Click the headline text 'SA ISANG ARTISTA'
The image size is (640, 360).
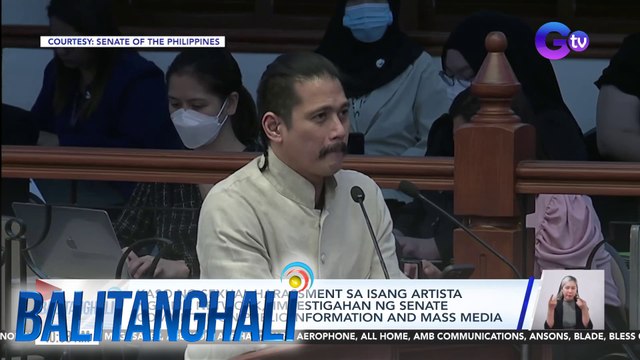coord(404,293)
